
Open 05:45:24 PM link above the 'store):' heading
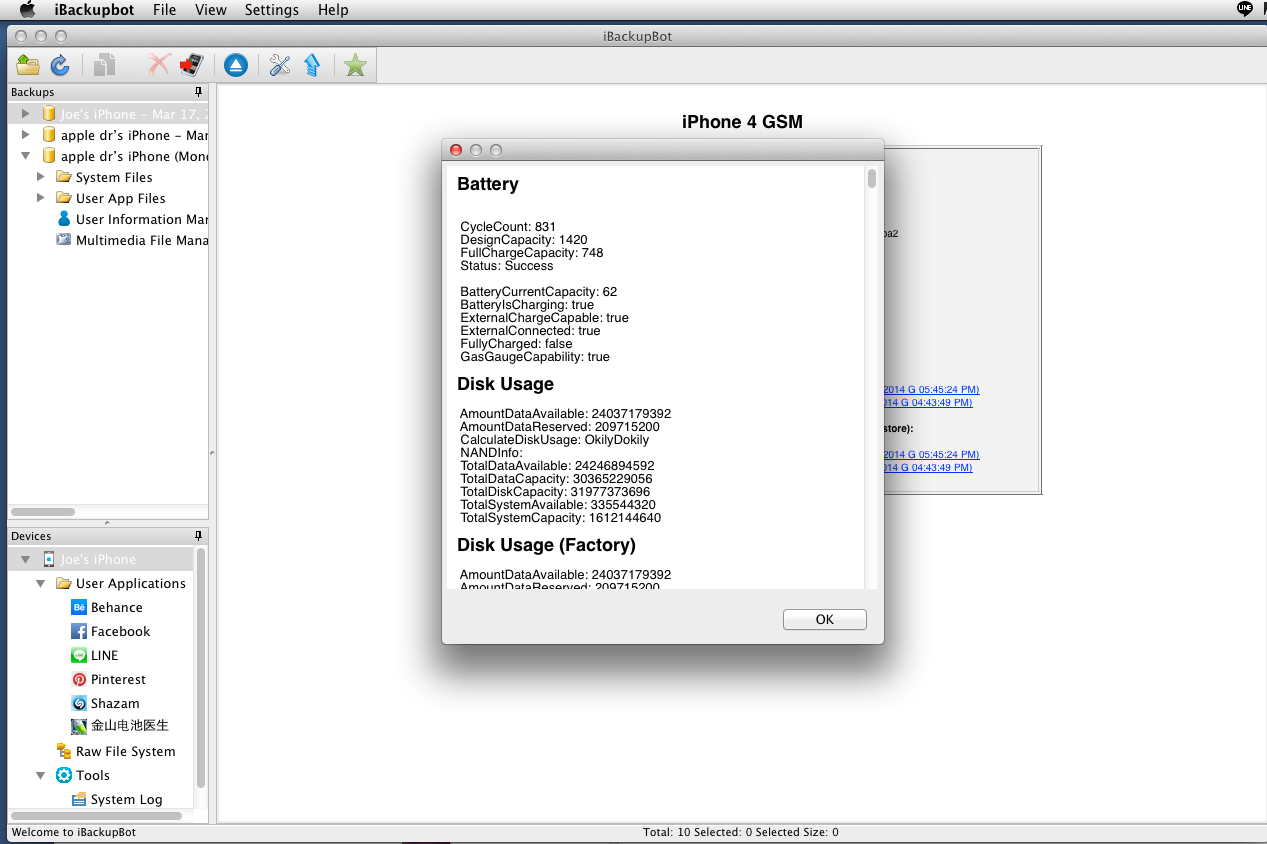point(931,390)
